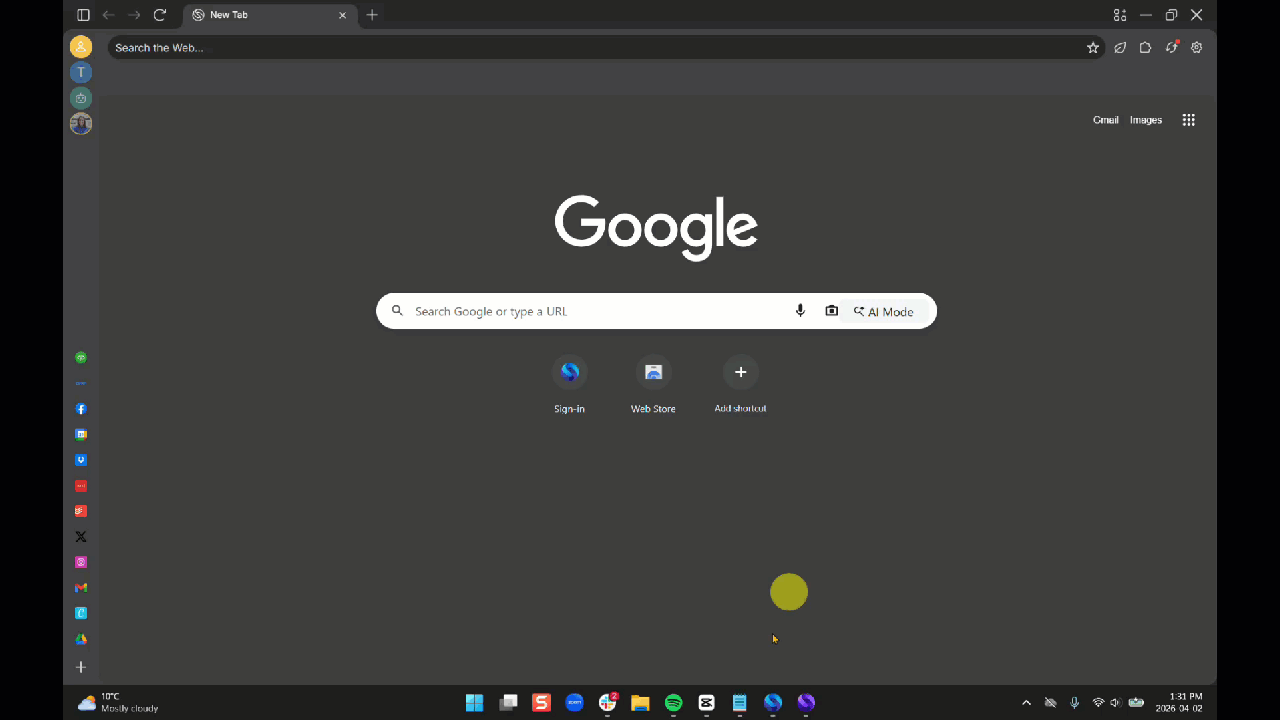
Task: Reload the current page
Action: (x=159, y=15)
